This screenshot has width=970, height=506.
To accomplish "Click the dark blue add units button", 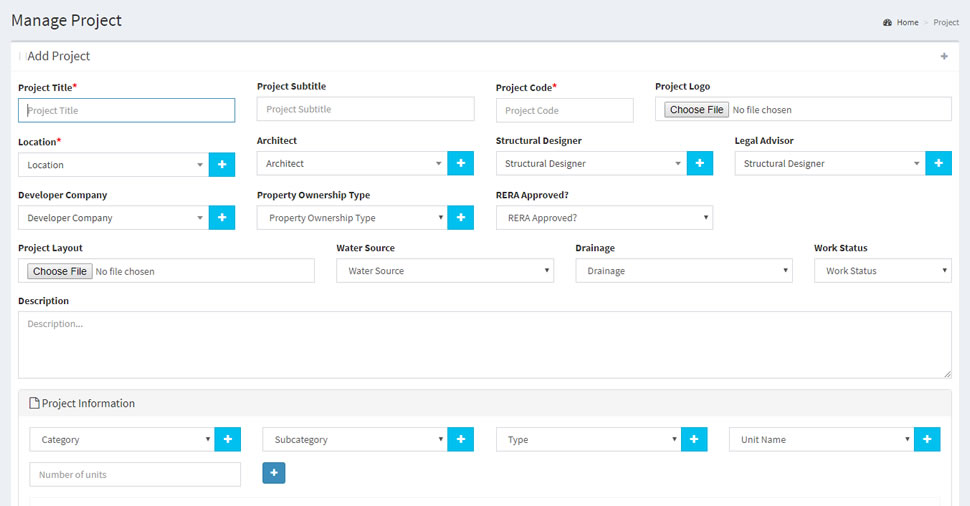I will (273, 473).
